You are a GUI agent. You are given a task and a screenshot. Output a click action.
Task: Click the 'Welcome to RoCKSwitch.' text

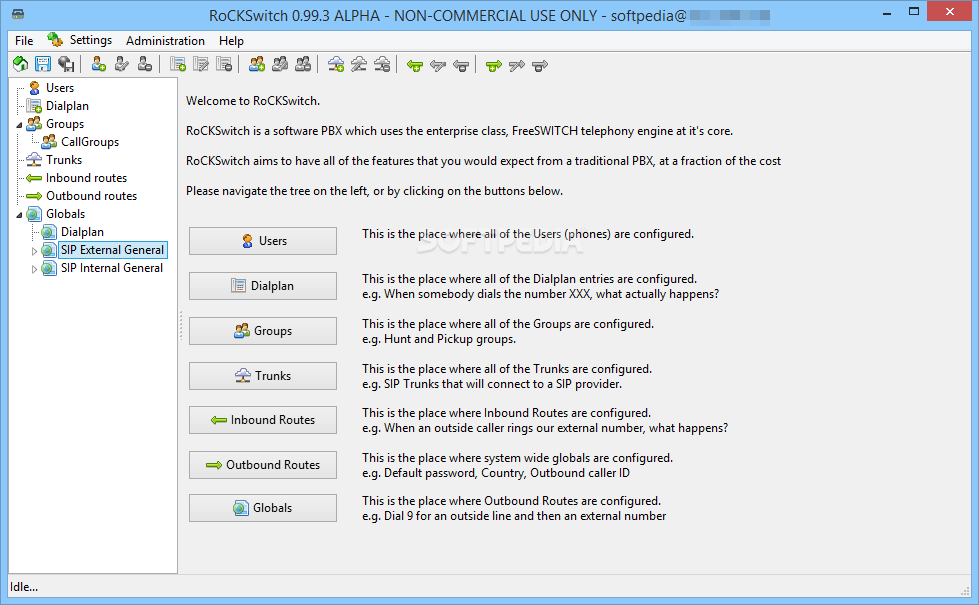pos(253,101)
